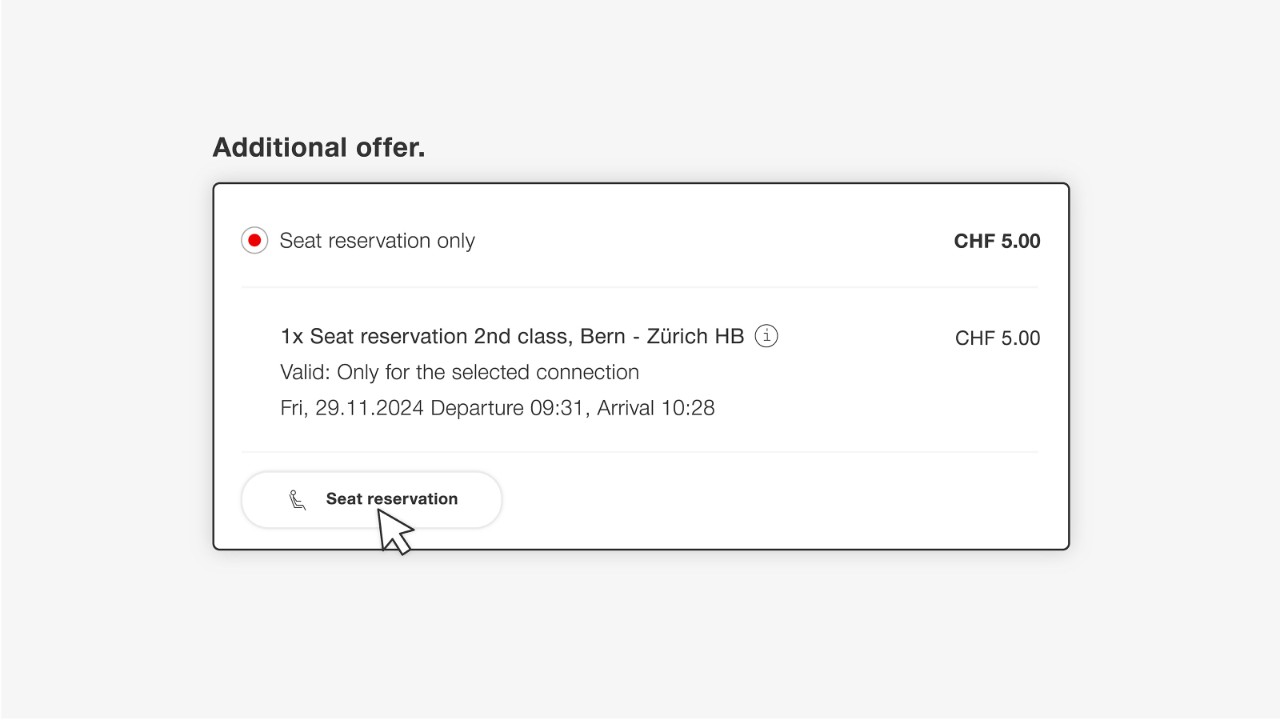The height and width of the screenshot is (720, 1280).
Task: Select the 'Seat reservation only' label text
Action: [376, 240]
